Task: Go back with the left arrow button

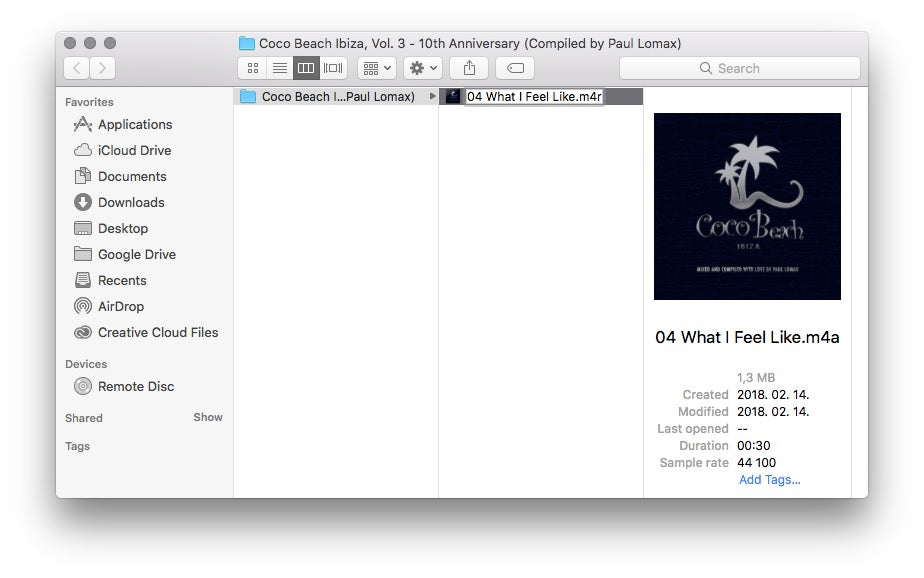Action: (x=77, y=68)
